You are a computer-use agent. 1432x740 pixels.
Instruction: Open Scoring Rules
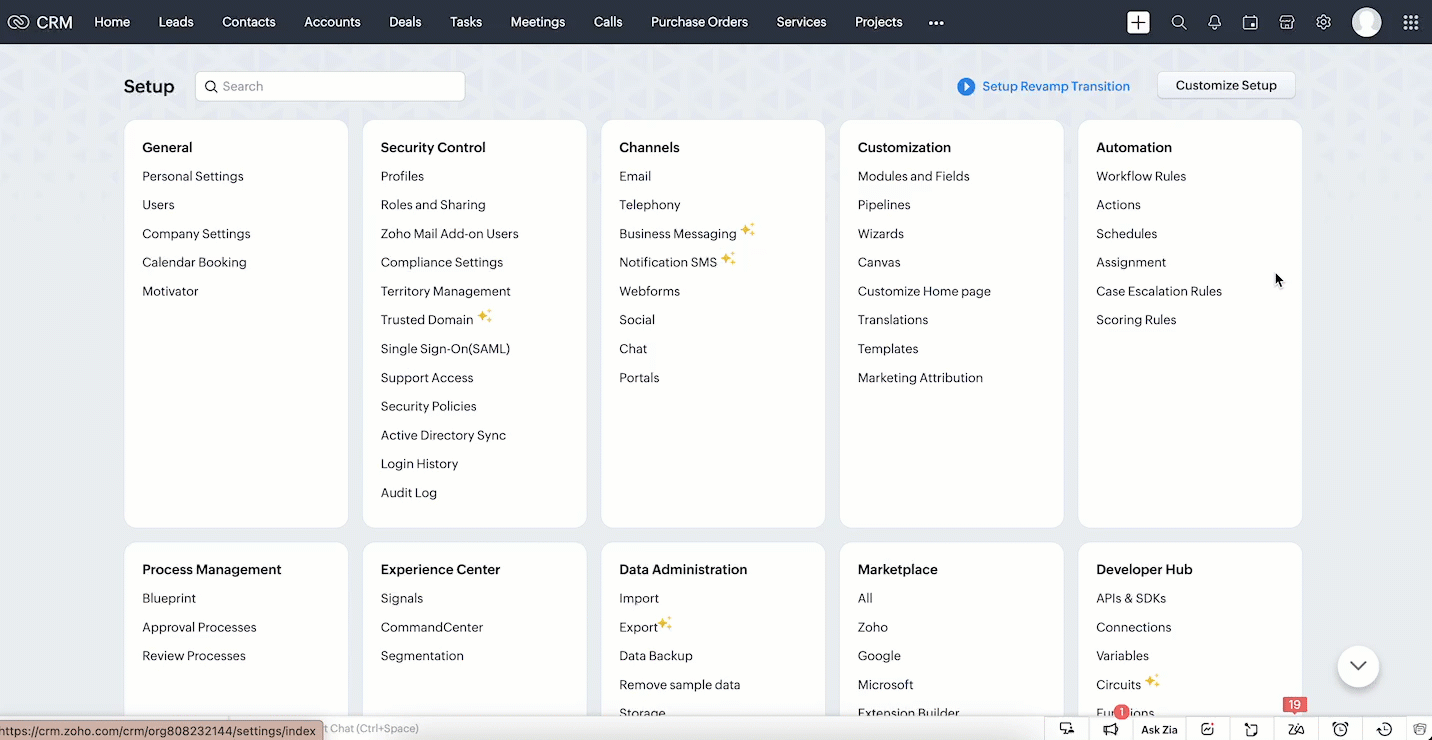[1136, 320]
